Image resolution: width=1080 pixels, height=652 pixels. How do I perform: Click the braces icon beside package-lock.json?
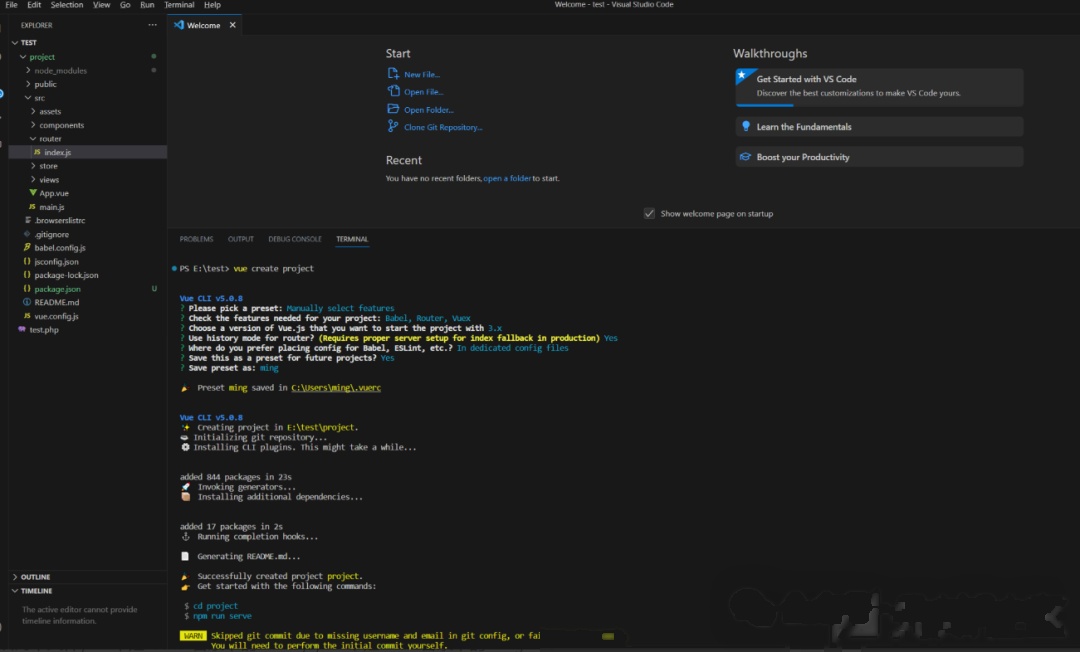click(27, 275)
